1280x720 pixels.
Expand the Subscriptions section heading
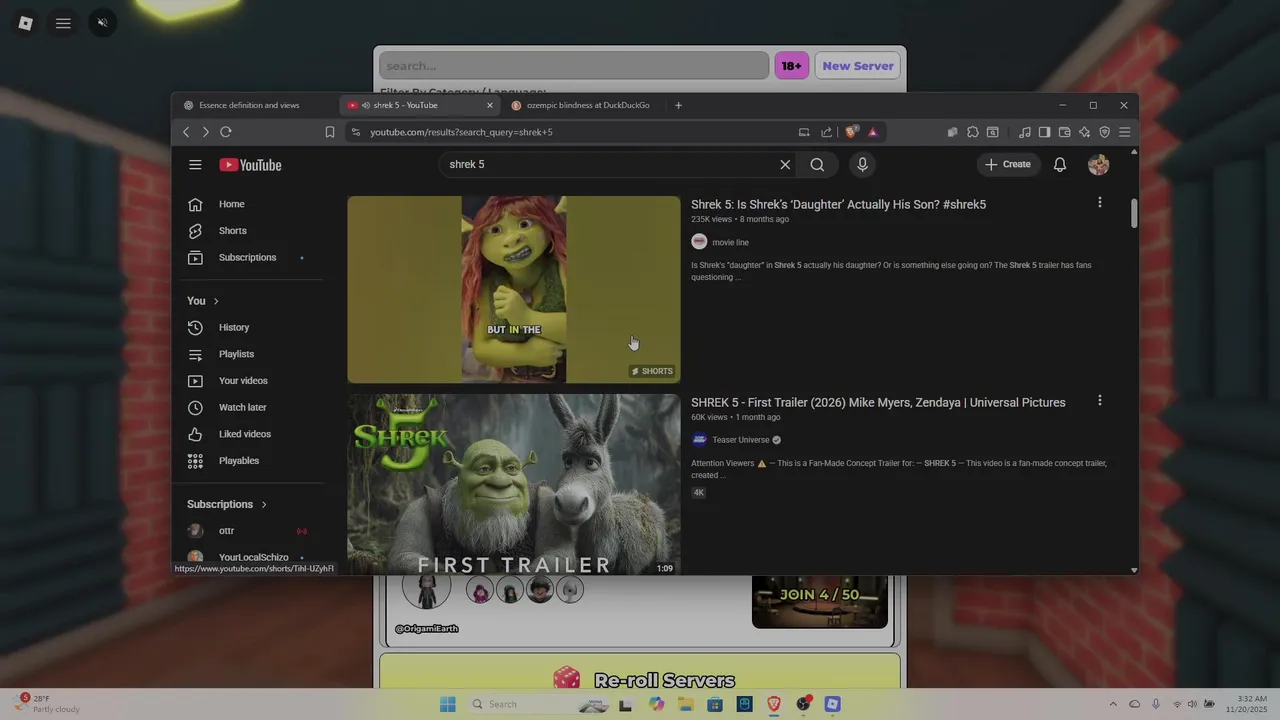pos(227,504)
